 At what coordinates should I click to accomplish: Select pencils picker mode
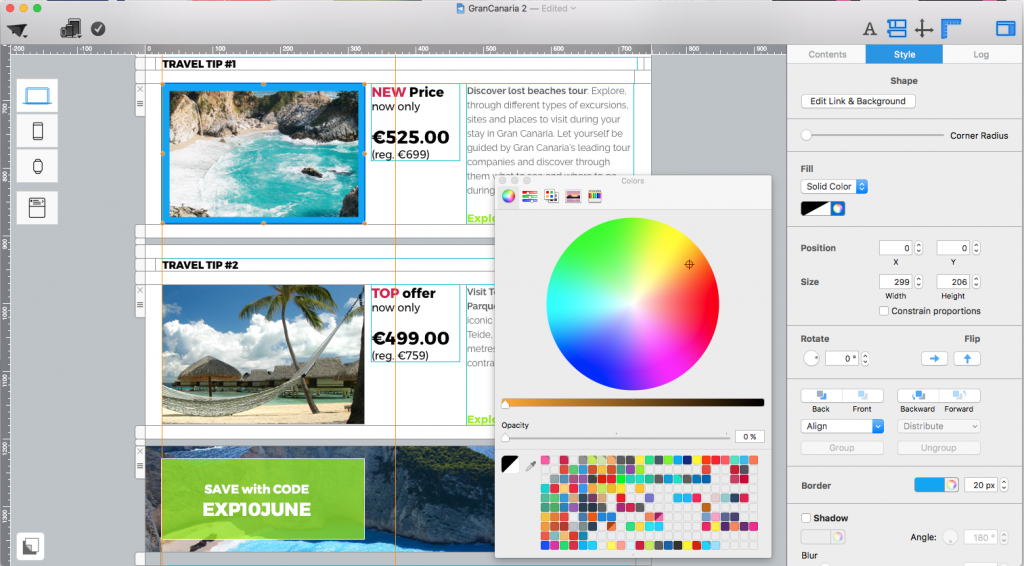(594, 196)
